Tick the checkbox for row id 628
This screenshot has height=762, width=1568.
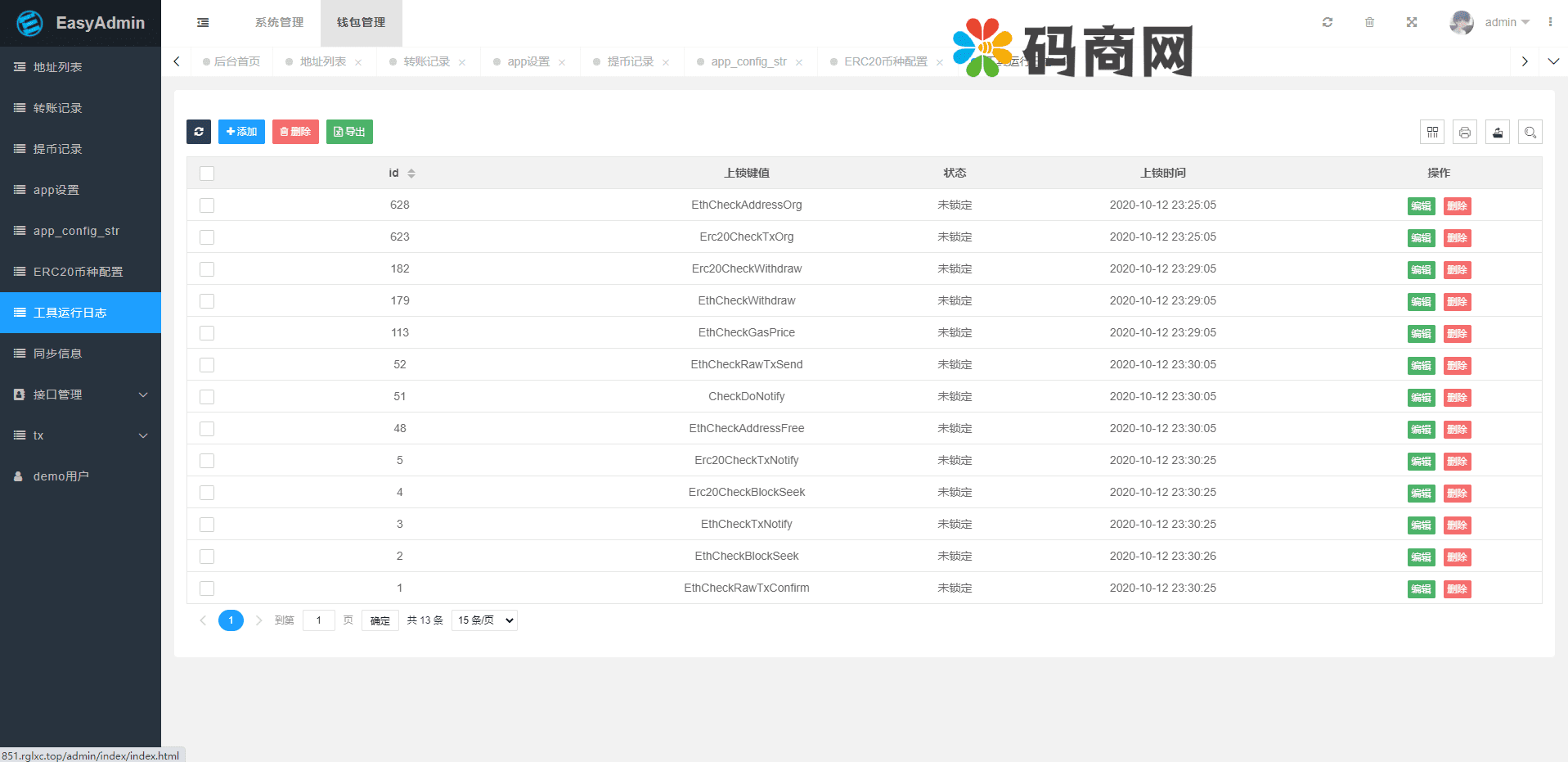point(207,205)
